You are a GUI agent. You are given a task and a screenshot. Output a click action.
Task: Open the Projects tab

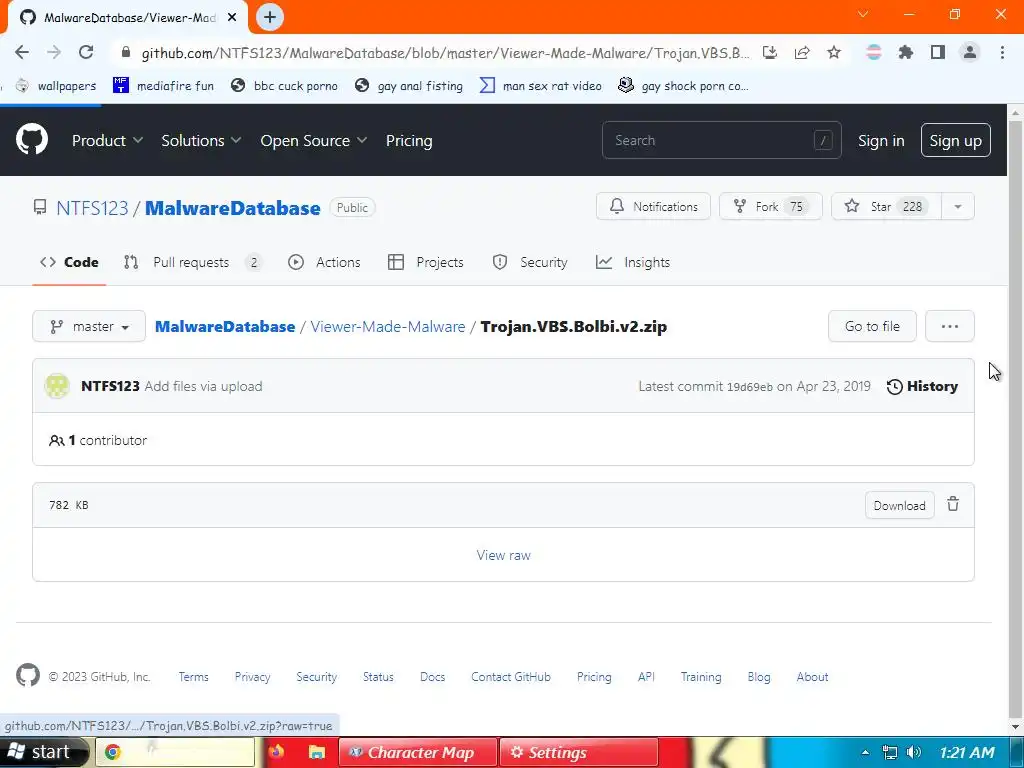pos(425,262)
